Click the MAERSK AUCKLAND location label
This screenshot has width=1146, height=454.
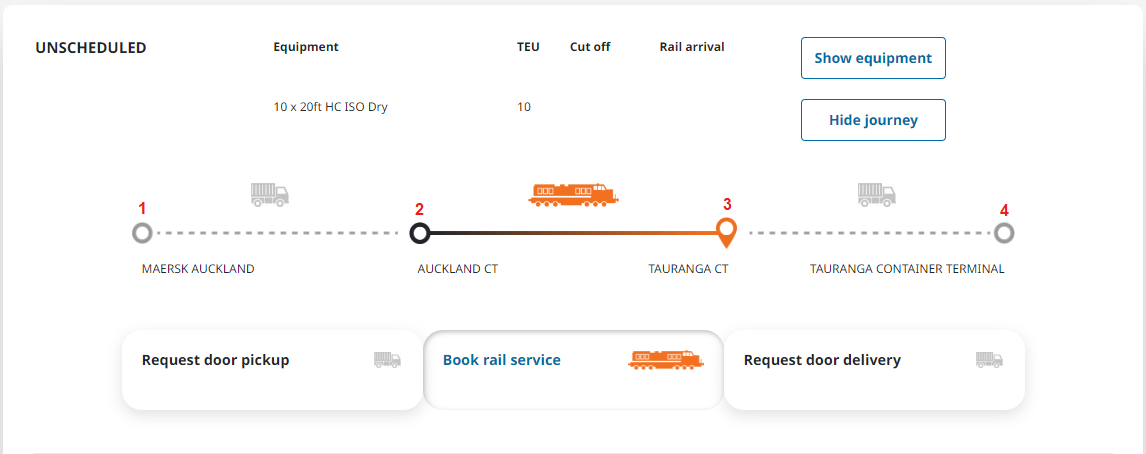pyautogui.click(x=198, y=269)
